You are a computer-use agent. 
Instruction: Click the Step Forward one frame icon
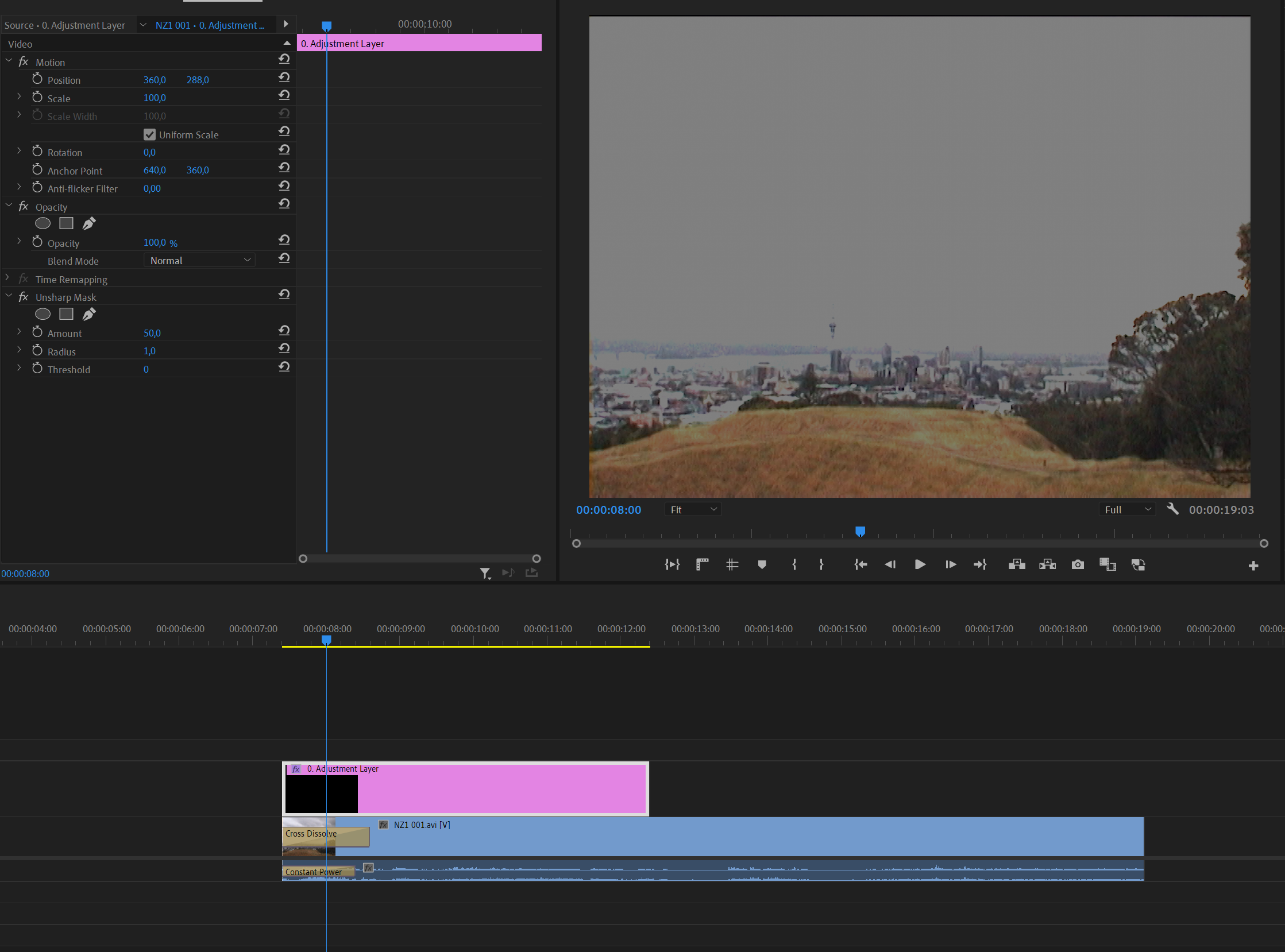click(951, 565)
